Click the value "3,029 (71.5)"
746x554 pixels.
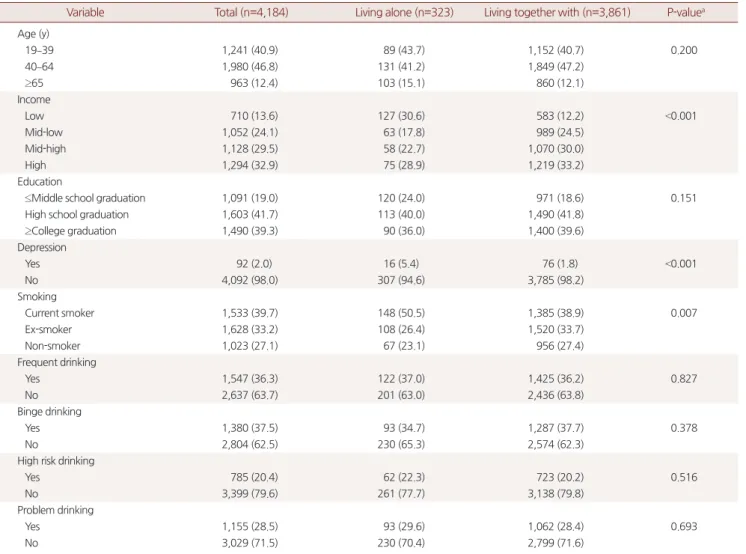(x=250, y=543)
